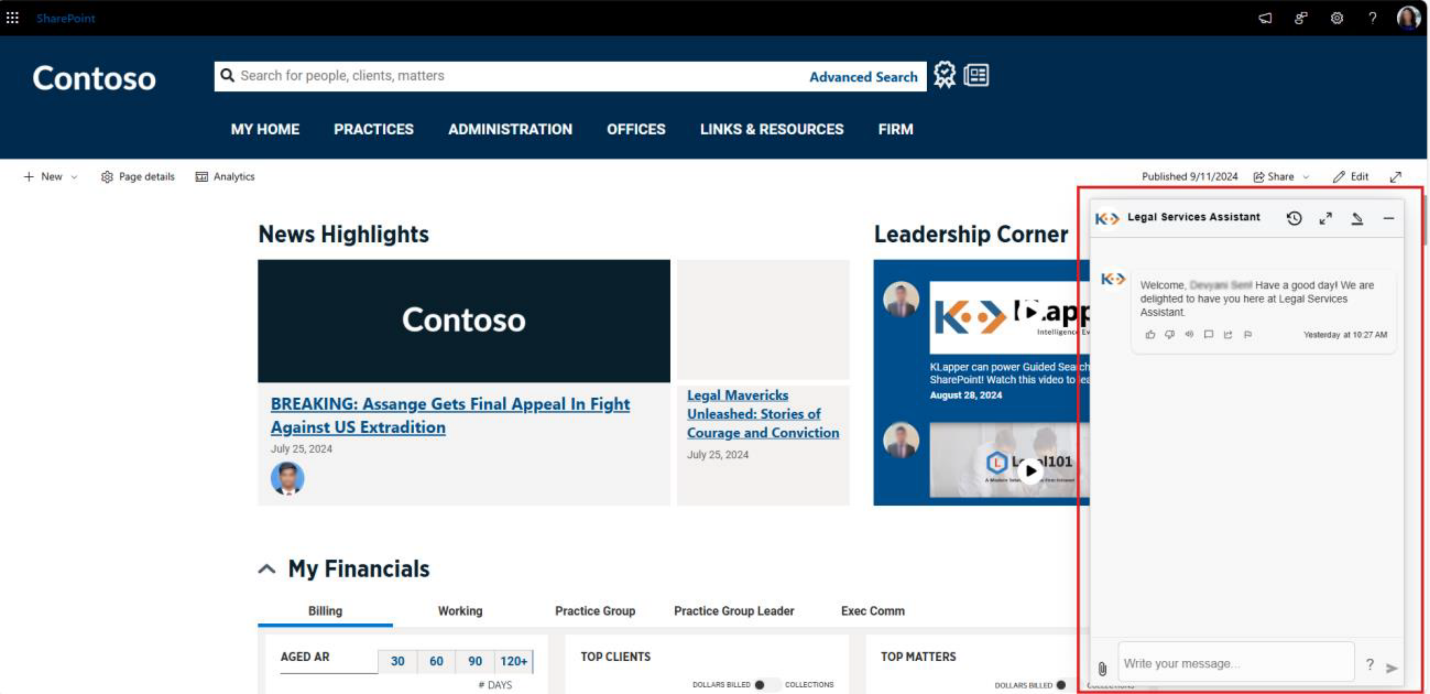Clear the chat with the eraser icon
The height and width of the screenshot is (694, 1430).
click(x=1357, y=218)
